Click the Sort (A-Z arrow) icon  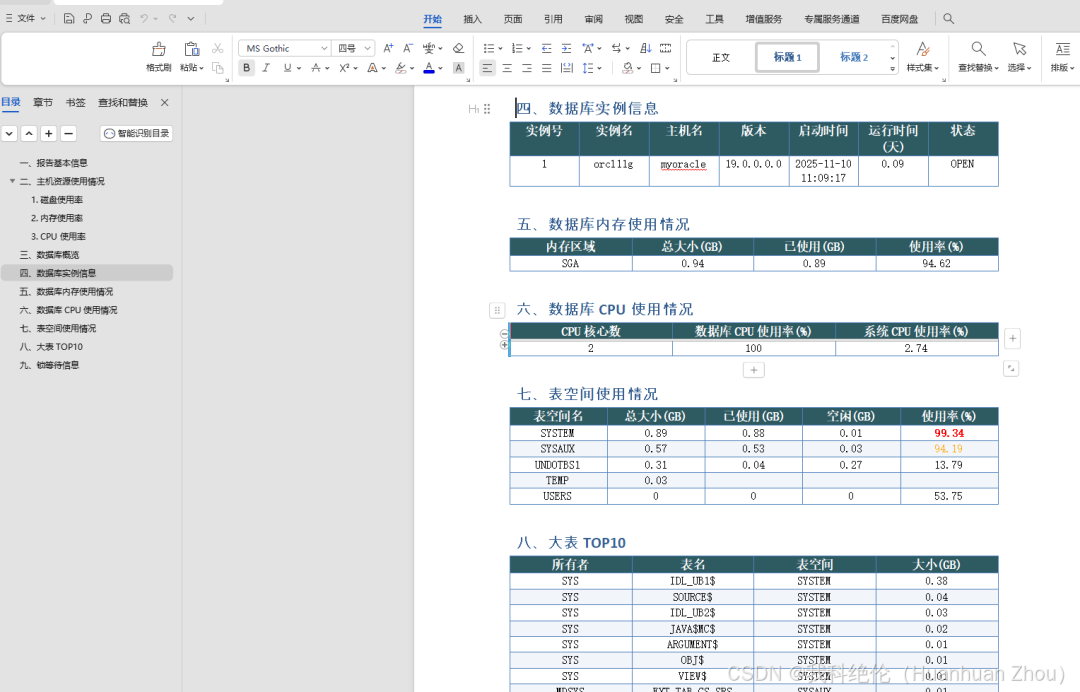click(x=645, y=48)
